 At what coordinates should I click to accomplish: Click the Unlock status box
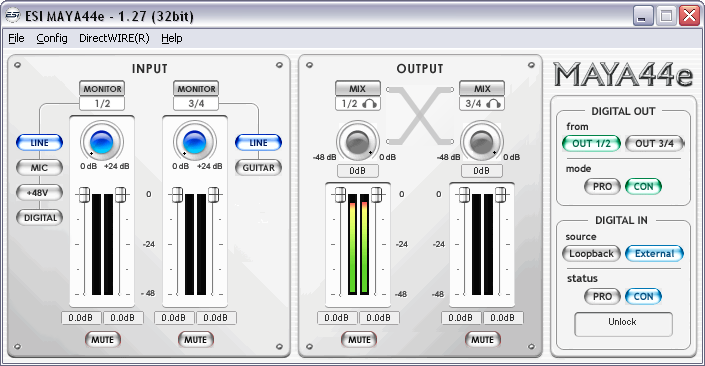623,324
